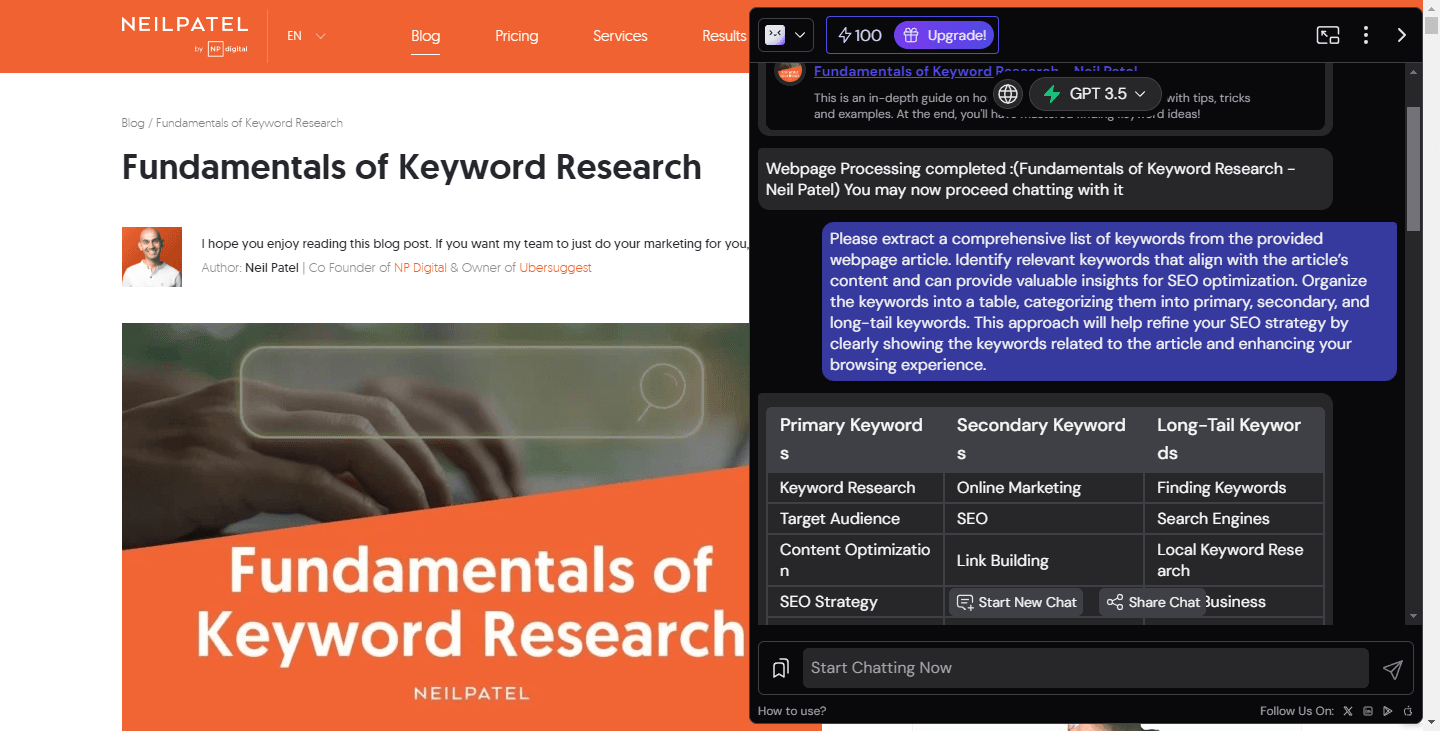
Task: Click the 'Target Audience' table cell
Action: coord(855,519)
